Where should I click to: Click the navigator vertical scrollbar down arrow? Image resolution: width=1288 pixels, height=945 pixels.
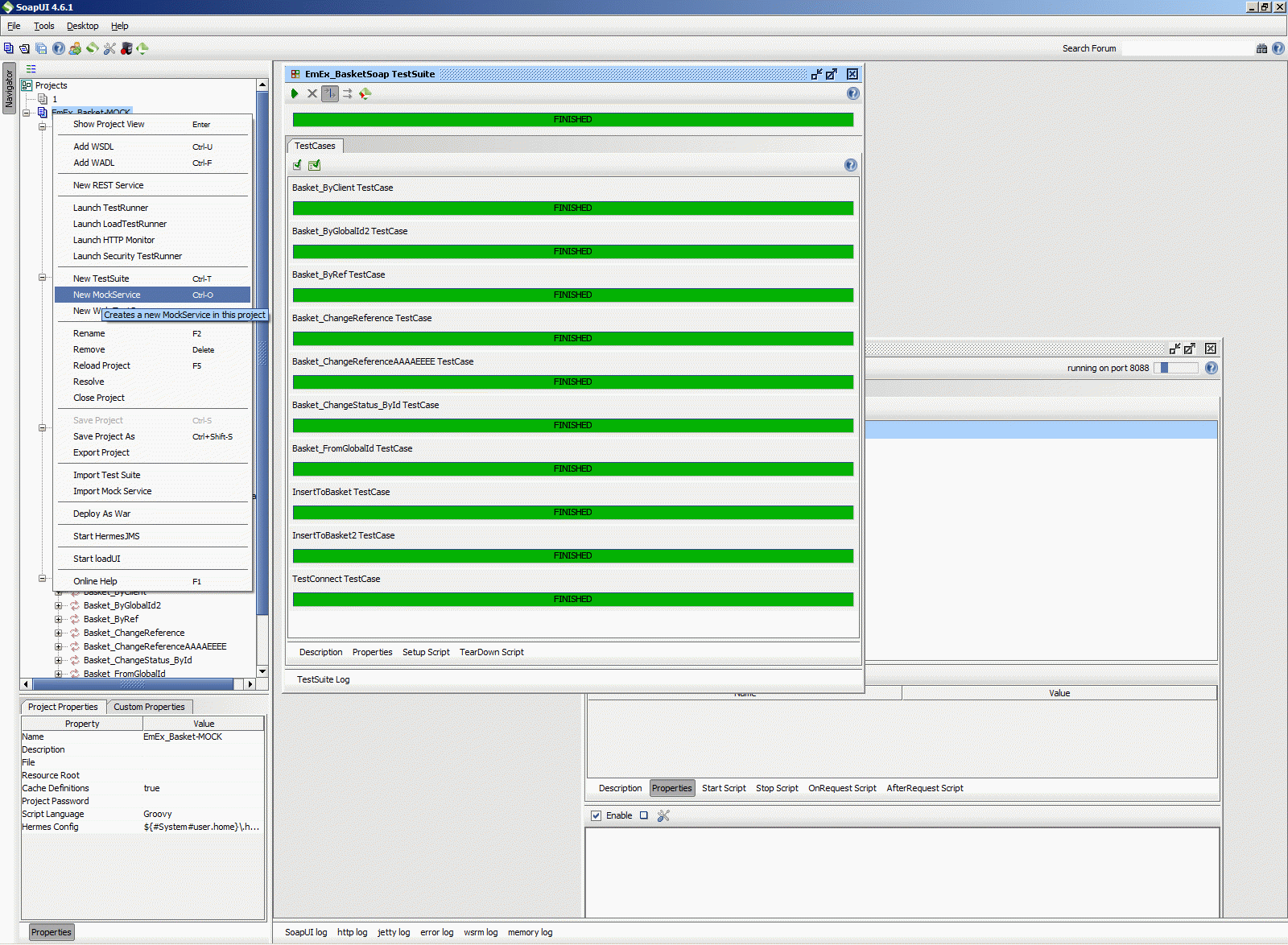point(262,671)
